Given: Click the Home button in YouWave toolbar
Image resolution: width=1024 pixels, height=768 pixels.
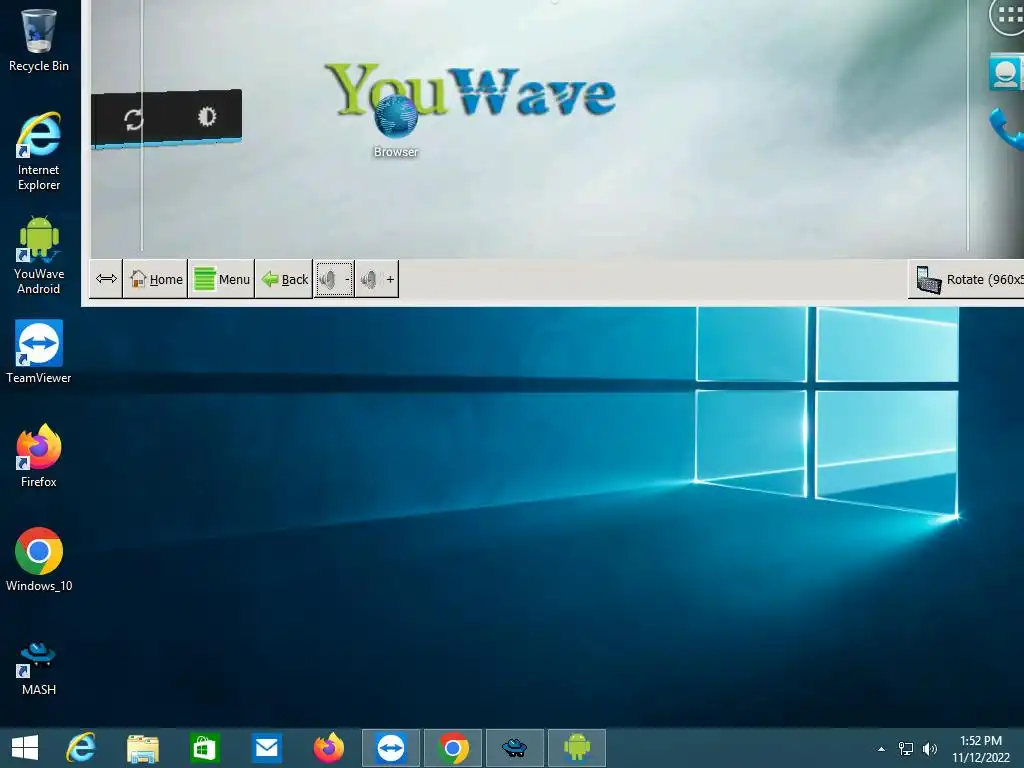Looking at the screenshot, I should click(x=155, y=280).
